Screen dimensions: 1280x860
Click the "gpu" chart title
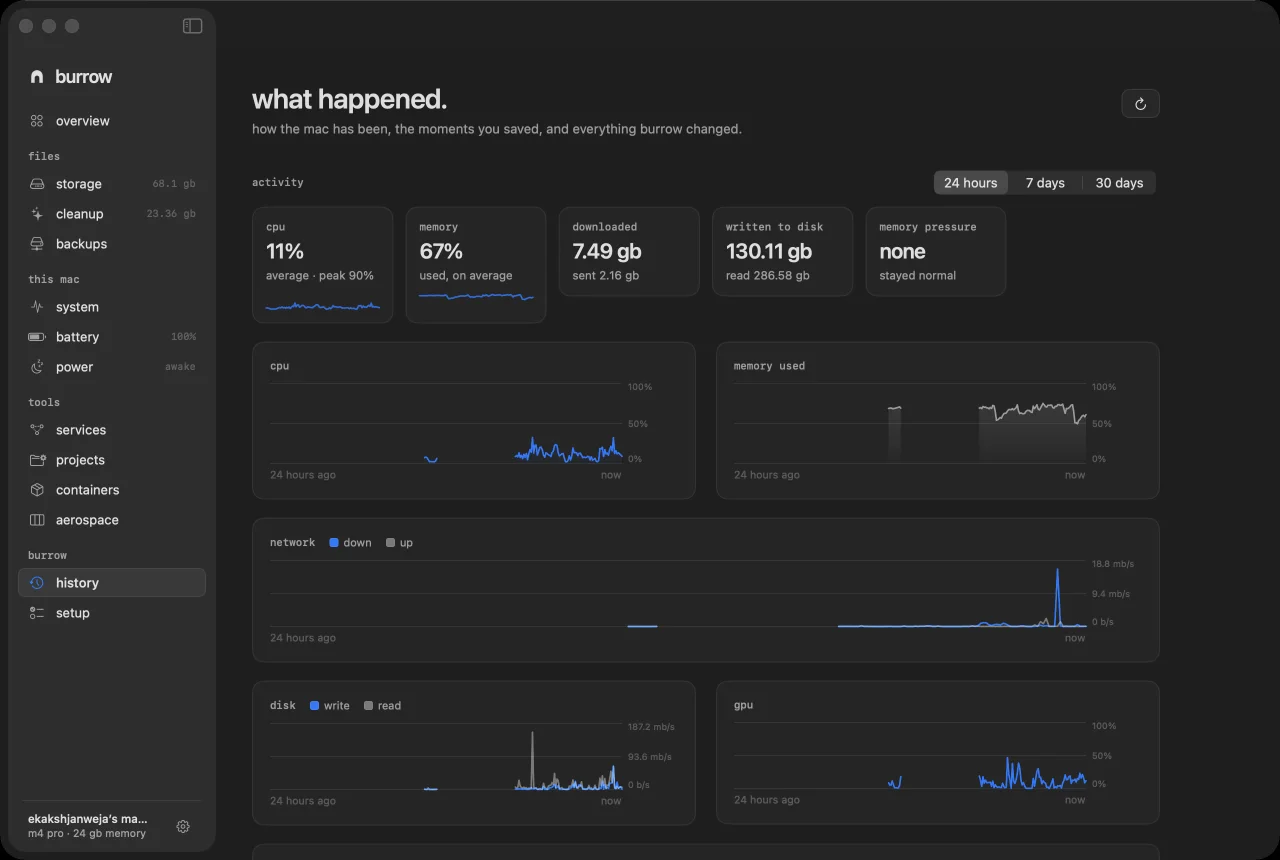pyautogui.click(x=743, y=706)
